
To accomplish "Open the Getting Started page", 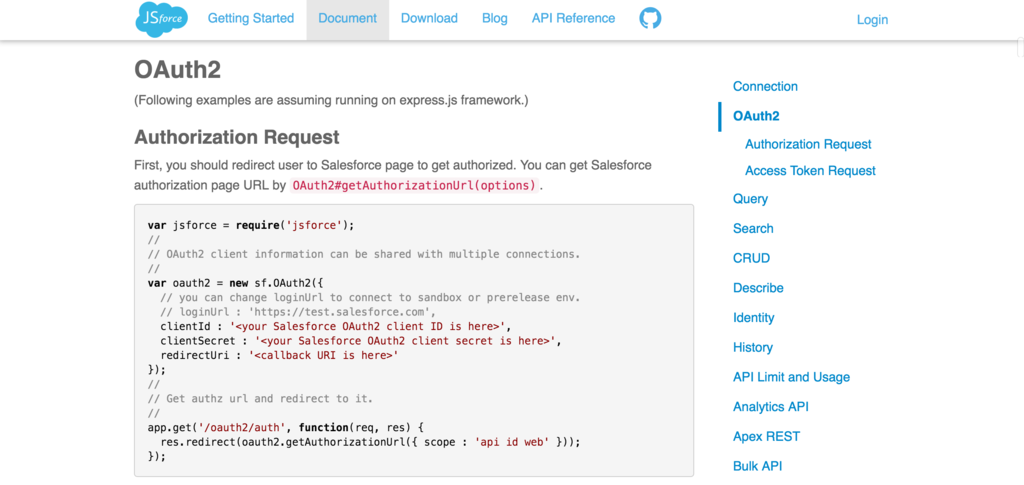I will point(251,18).
